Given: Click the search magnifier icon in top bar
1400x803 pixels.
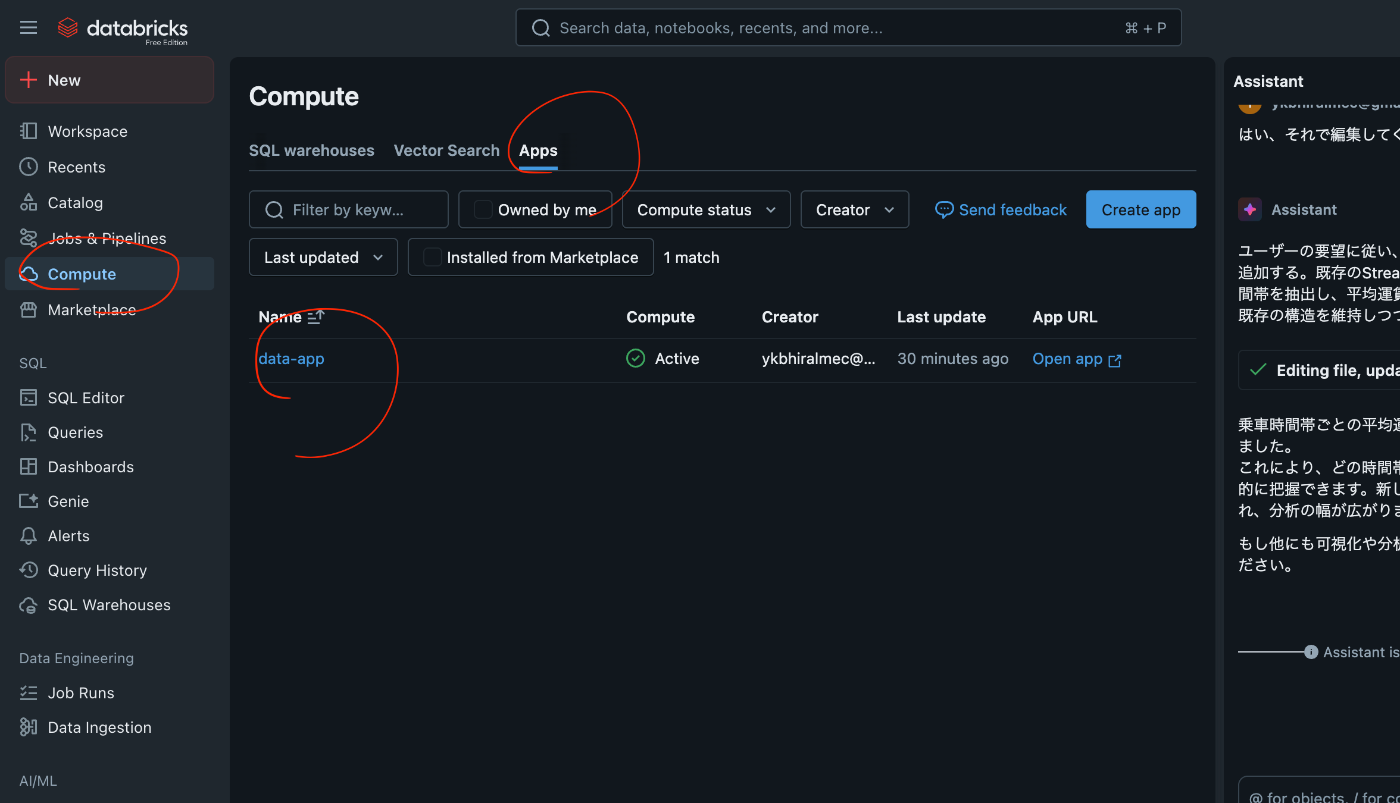Looking at the screenshot, I should tap(541, 28).
